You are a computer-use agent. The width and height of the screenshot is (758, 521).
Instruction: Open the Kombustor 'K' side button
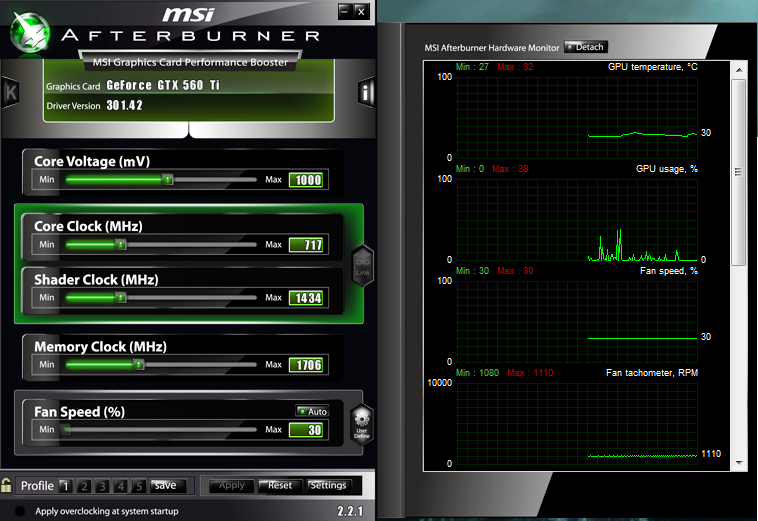[11, 94]
